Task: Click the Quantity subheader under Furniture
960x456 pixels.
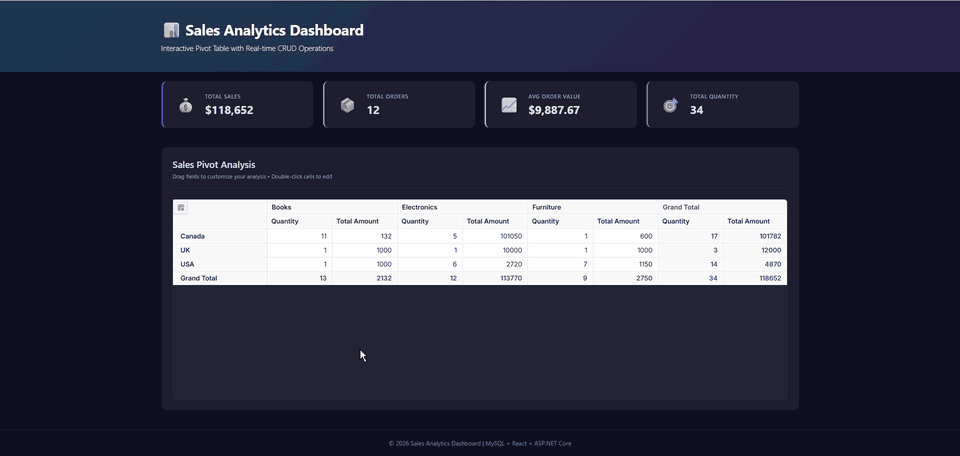Action: pos(560,221)
